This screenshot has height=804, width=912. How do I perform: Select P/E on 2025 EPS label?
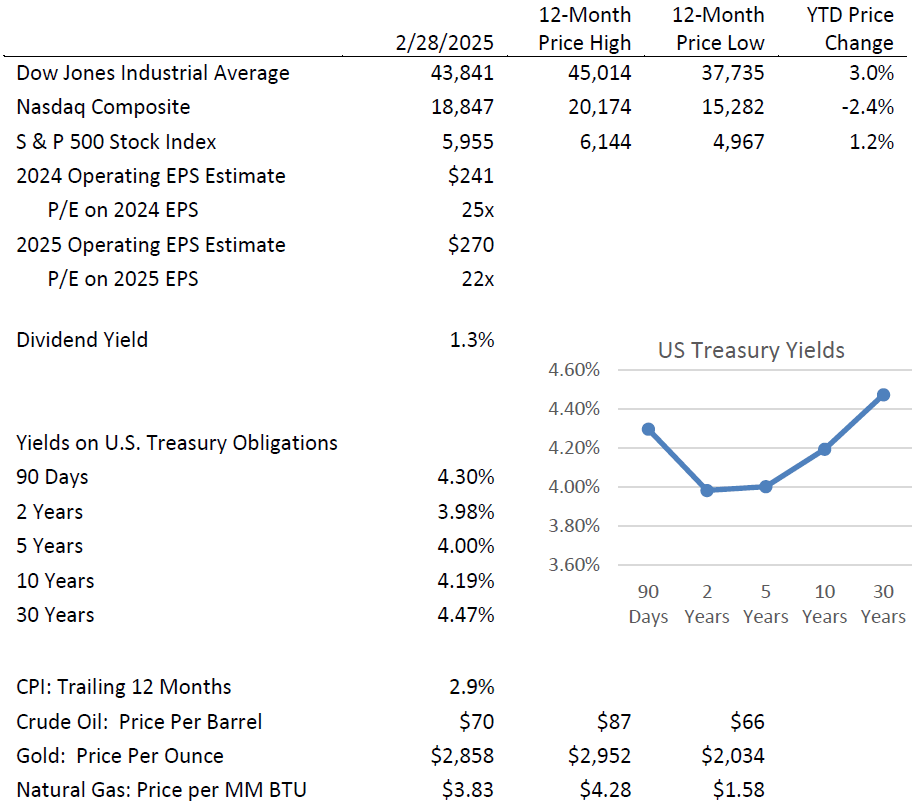(123, 279)
